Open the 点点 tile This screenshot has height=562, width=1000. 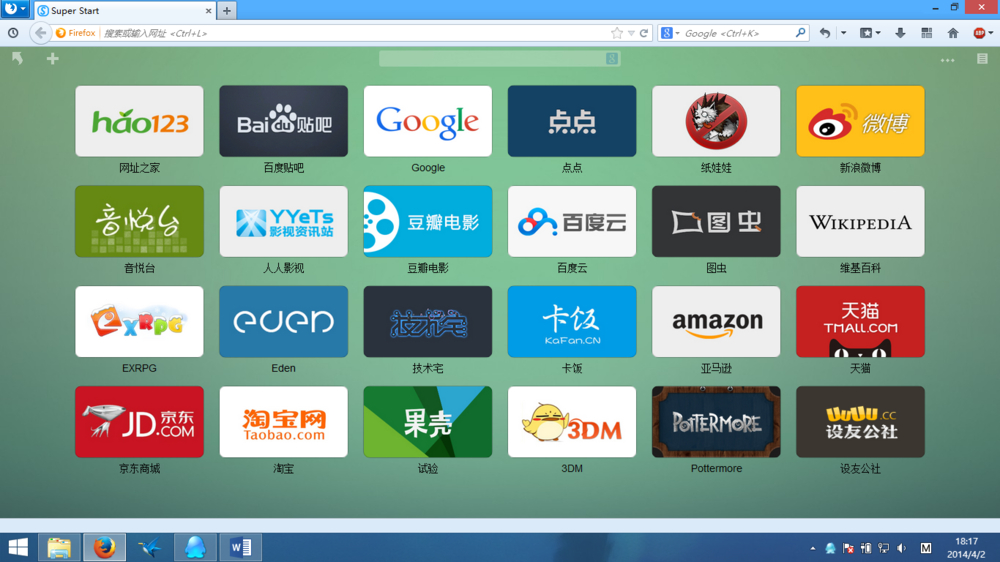click(571, 121)
